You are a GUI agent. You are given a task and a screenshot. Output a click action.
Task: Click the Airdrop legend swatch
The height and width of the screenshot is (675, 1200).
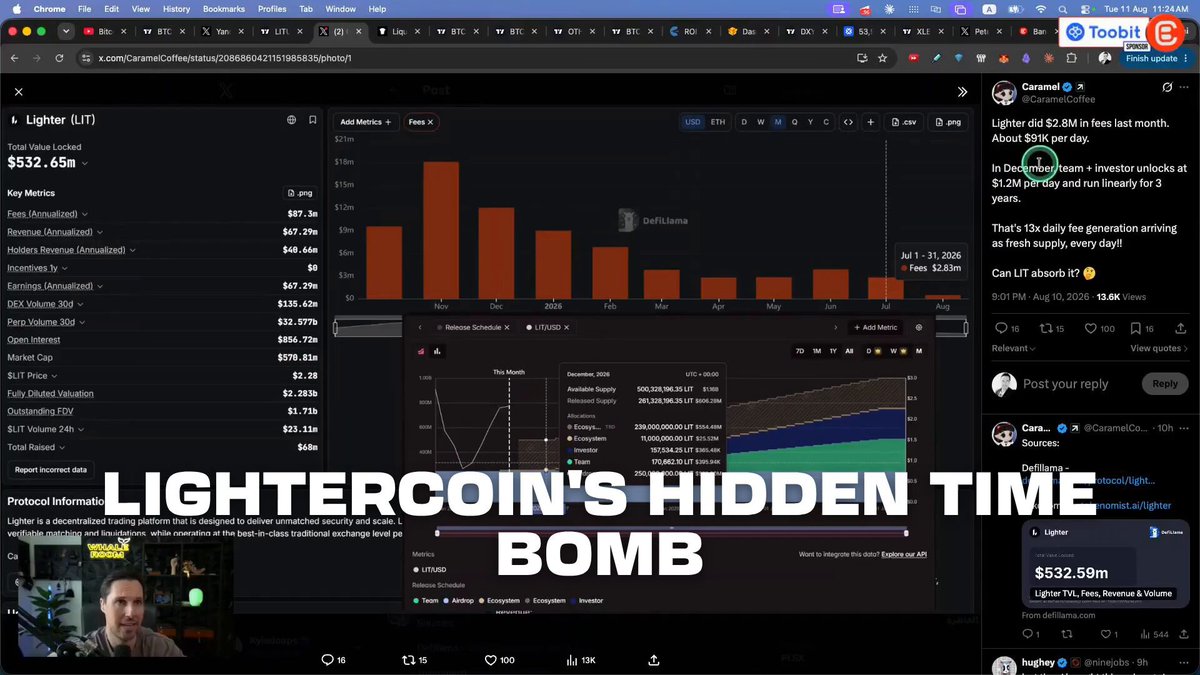click(447, 601)
